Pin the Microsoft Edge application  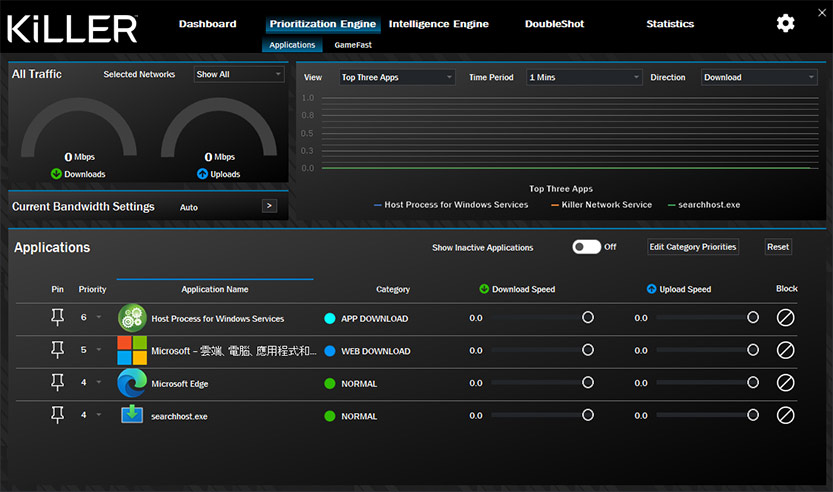(x=57, y=383)
